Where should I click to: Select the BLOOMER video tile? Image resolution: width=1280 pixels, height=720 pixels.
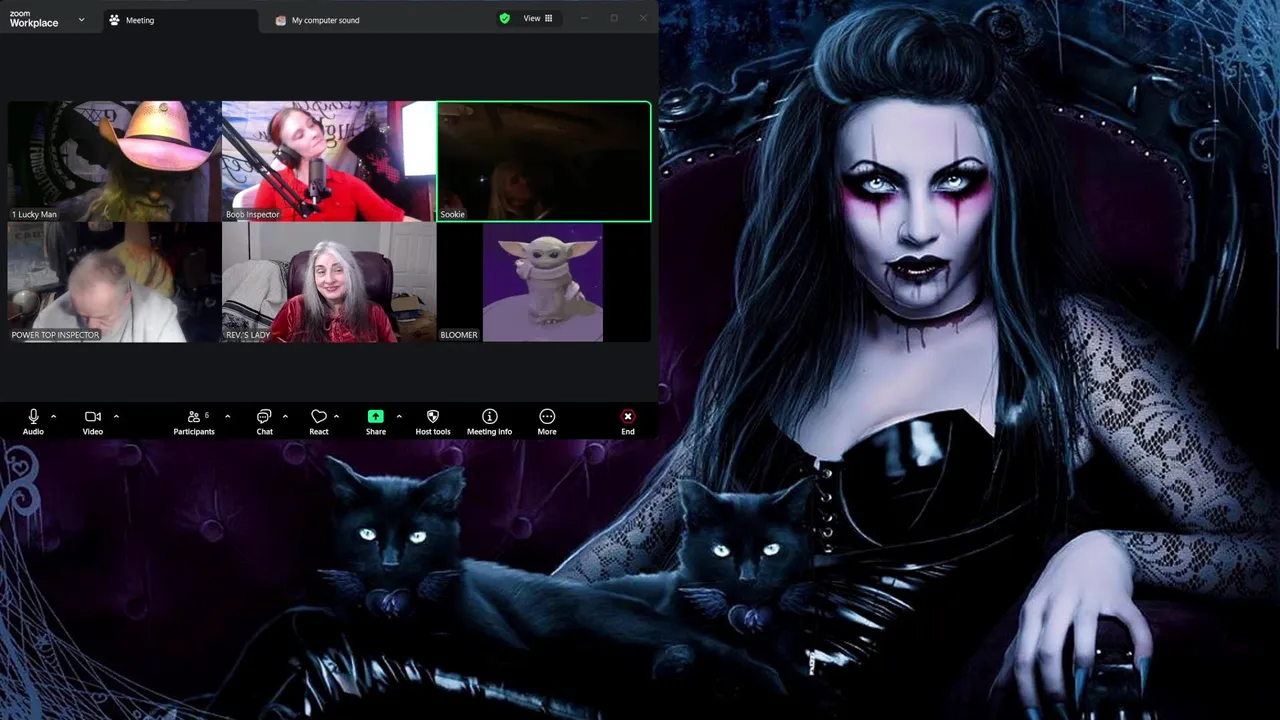pyautogui.click(x=544, y=282)
